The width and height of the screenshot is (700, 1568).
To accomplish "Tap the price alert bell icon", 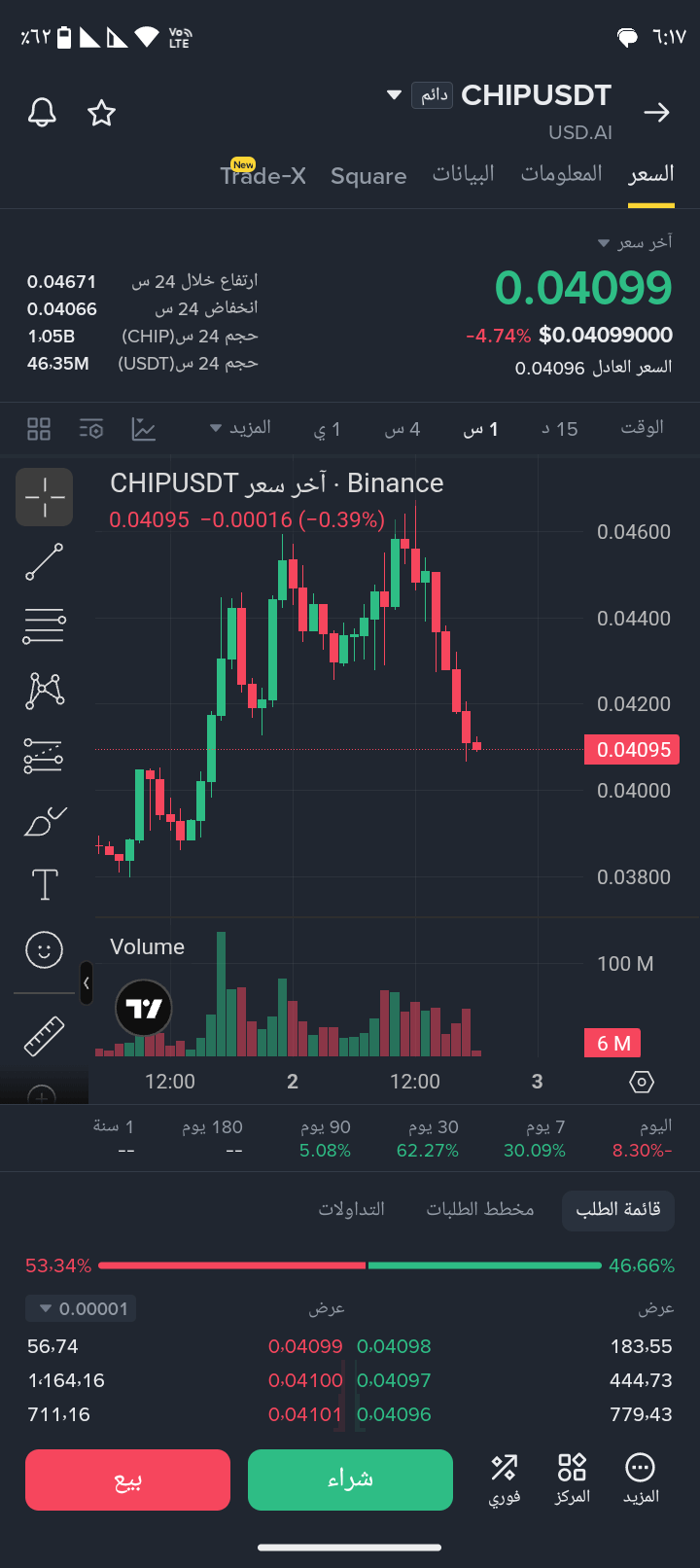I will (42, 113).
